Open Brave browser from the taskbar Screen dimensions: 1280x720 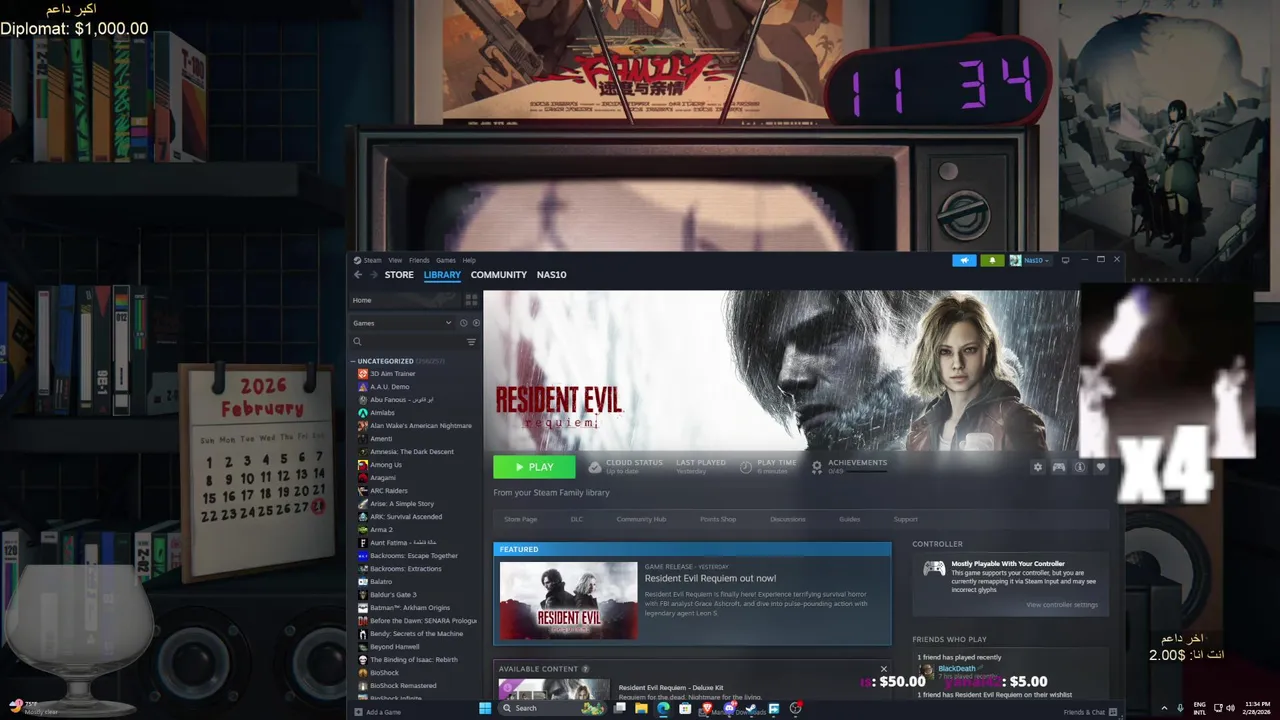click(x=707, y=708)
